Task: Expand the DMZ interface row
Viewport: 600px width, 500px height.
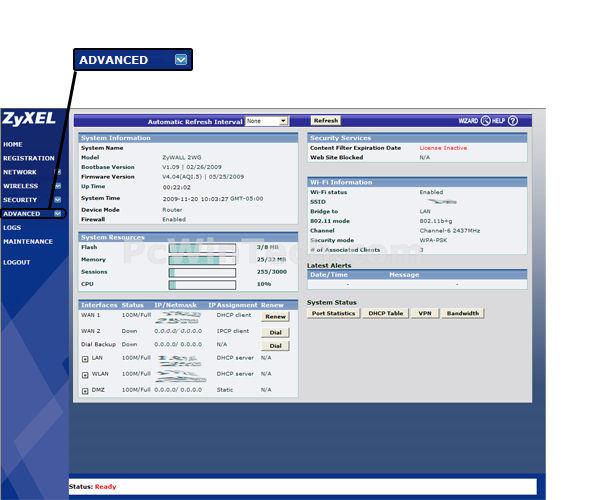Action: point(85,391)
